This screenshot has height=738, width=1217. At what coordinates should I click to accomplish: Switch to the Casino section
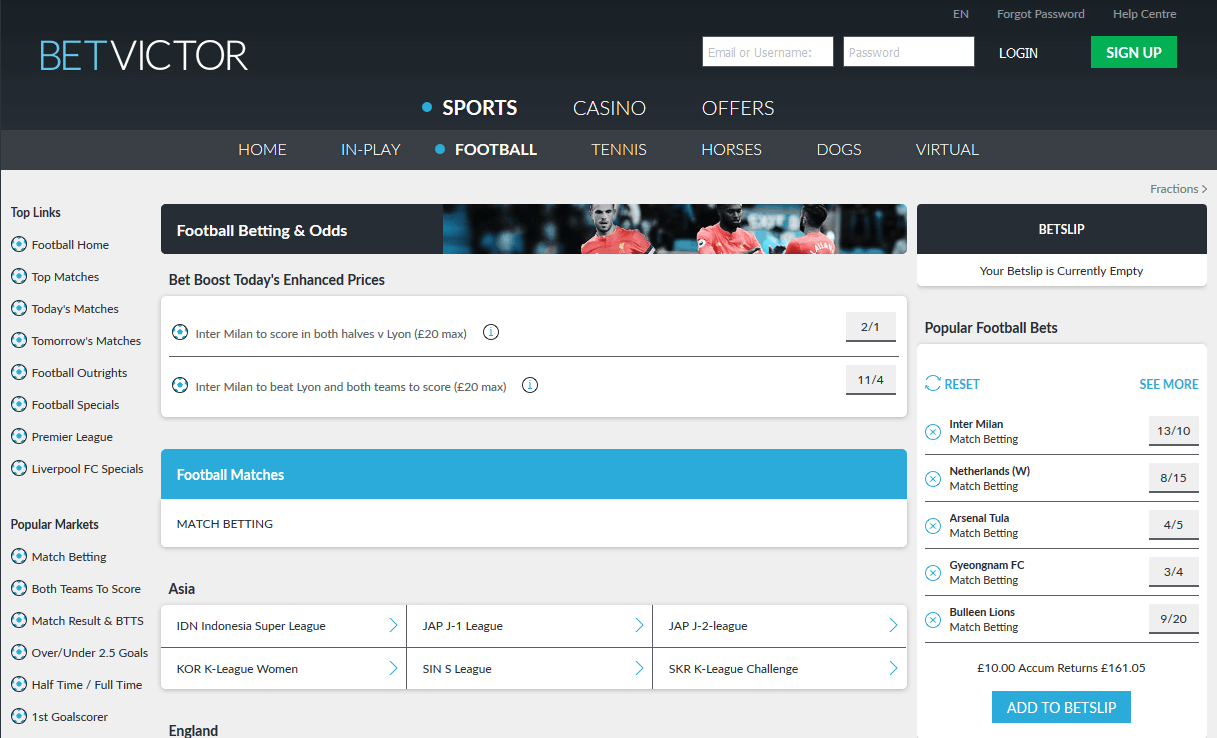(x=609, y=108)
